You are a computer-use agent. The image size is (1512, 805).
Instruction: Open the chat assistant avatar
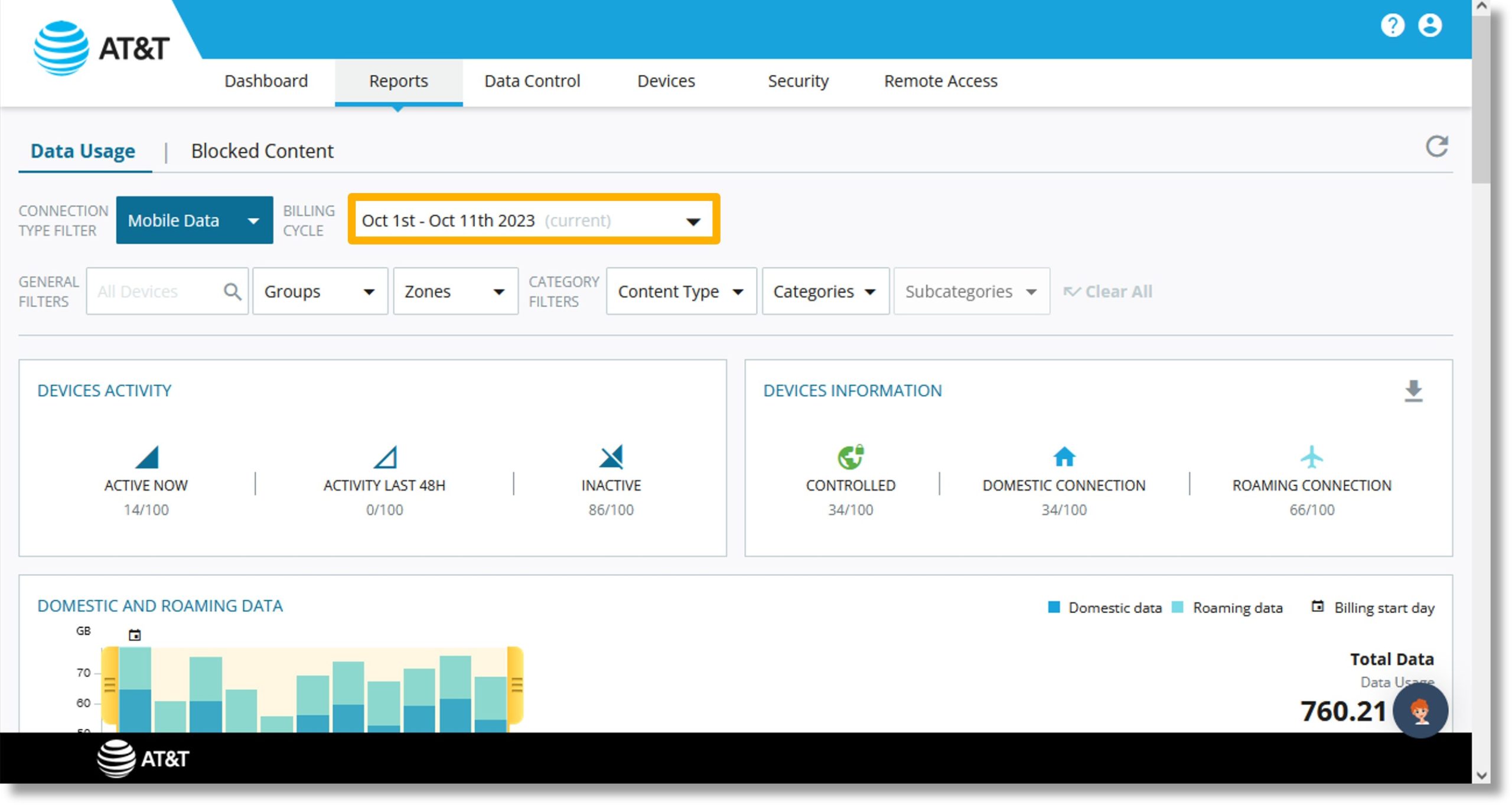(1420, 711)
